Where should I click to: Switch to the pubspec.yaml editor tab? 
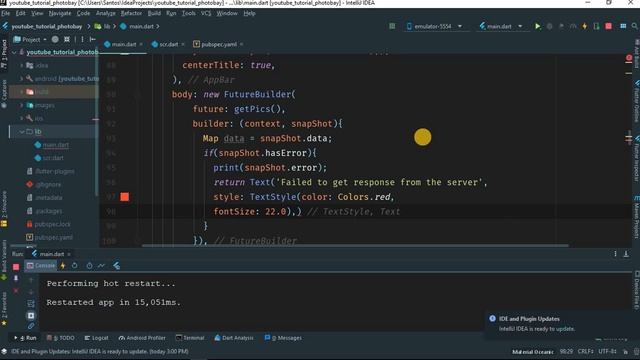(218, 44)
